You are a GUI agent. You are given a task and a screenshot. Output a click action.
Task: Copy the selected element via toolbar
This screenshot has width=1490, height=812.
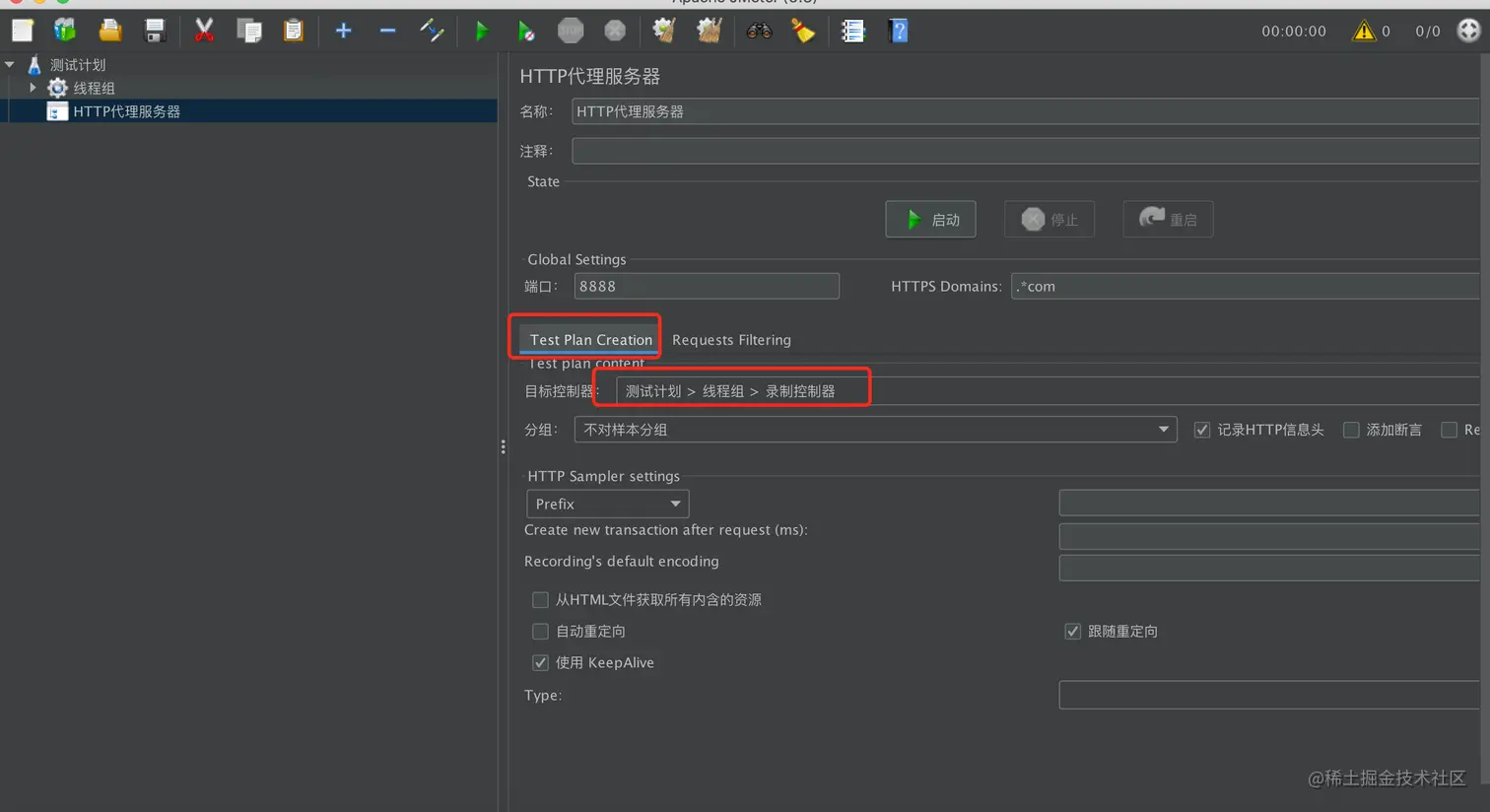tap(249, 31)
